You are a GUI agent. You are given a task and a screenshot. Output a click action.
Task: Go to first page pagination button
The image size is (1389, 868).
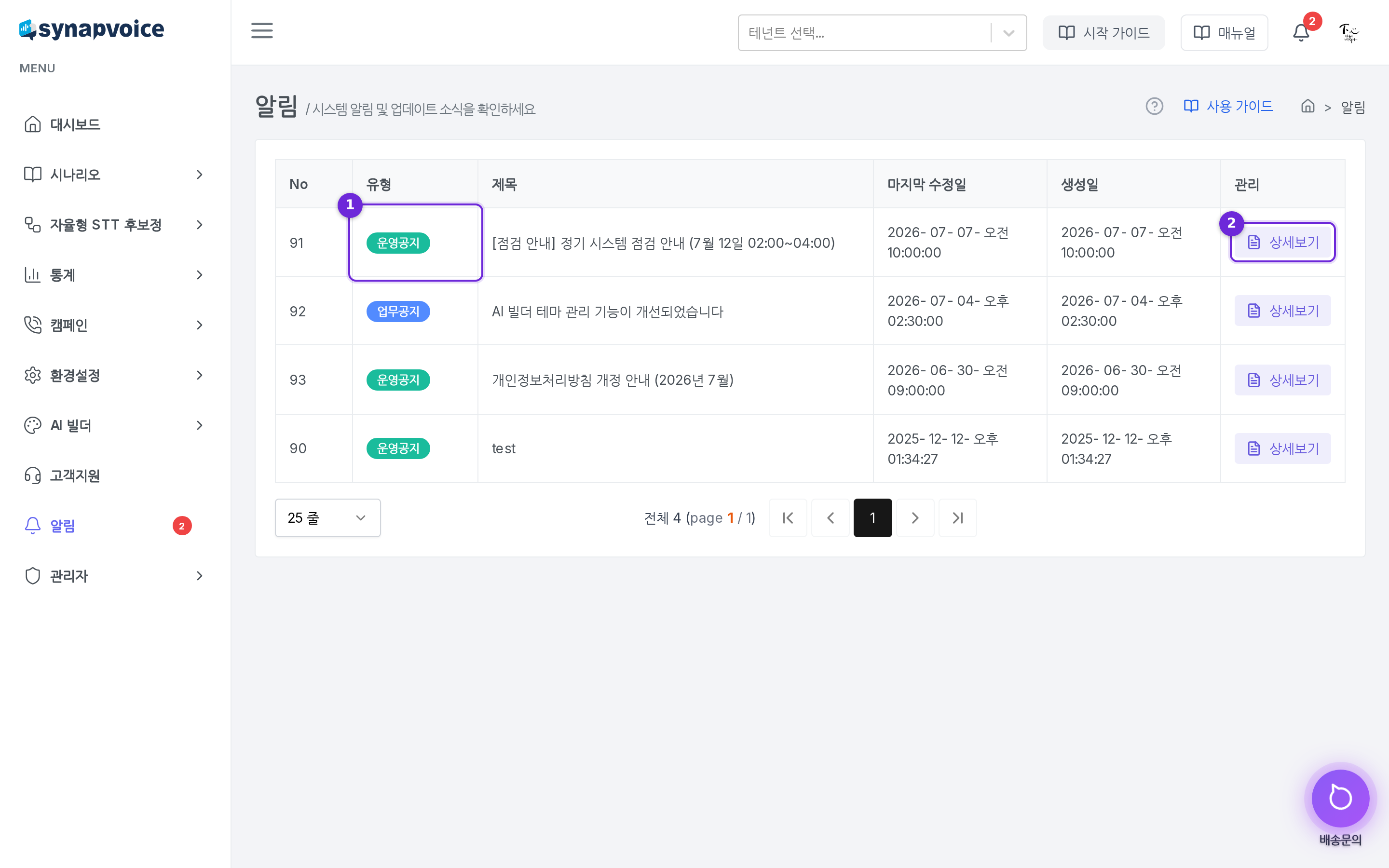(788, 518)
